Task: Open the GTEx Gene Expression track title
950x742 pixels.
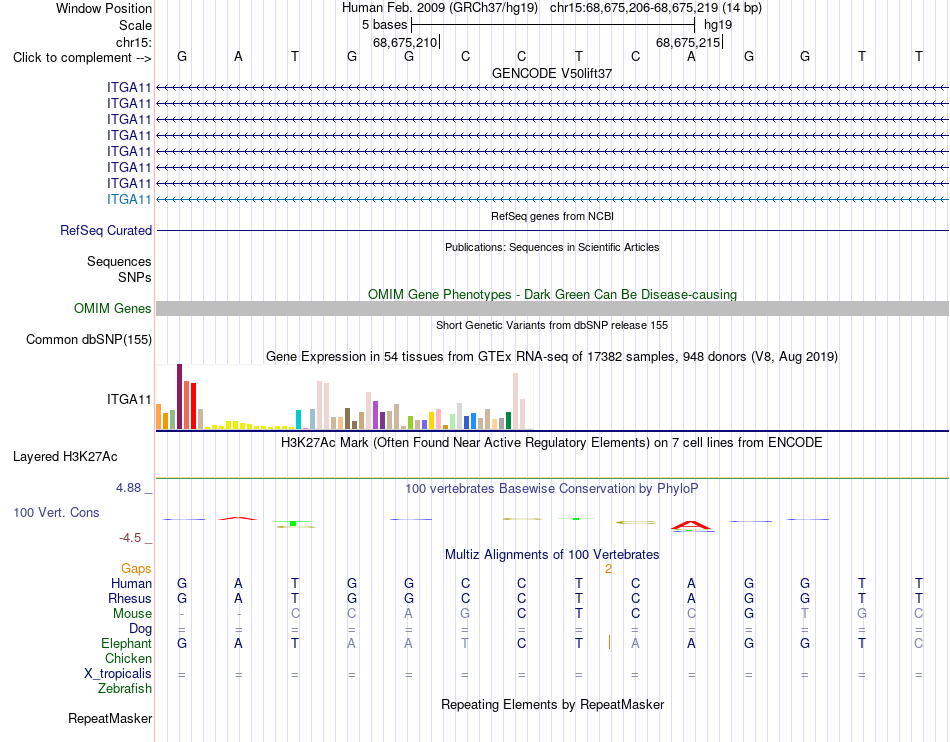Action: (552, 357)
